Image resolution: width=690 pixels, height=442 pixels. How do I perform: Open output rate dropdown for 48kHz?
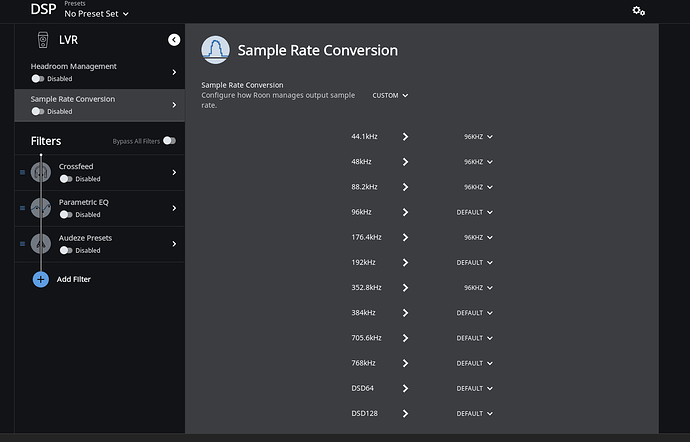coord(478,162)
